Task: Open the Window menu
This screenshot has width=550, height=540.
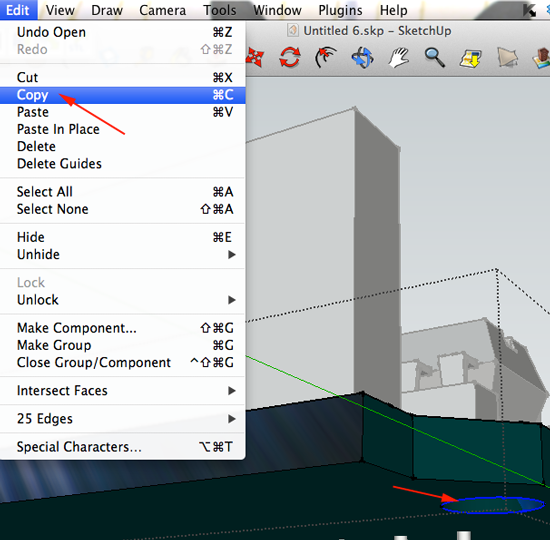Action: (x=277, y=10)
